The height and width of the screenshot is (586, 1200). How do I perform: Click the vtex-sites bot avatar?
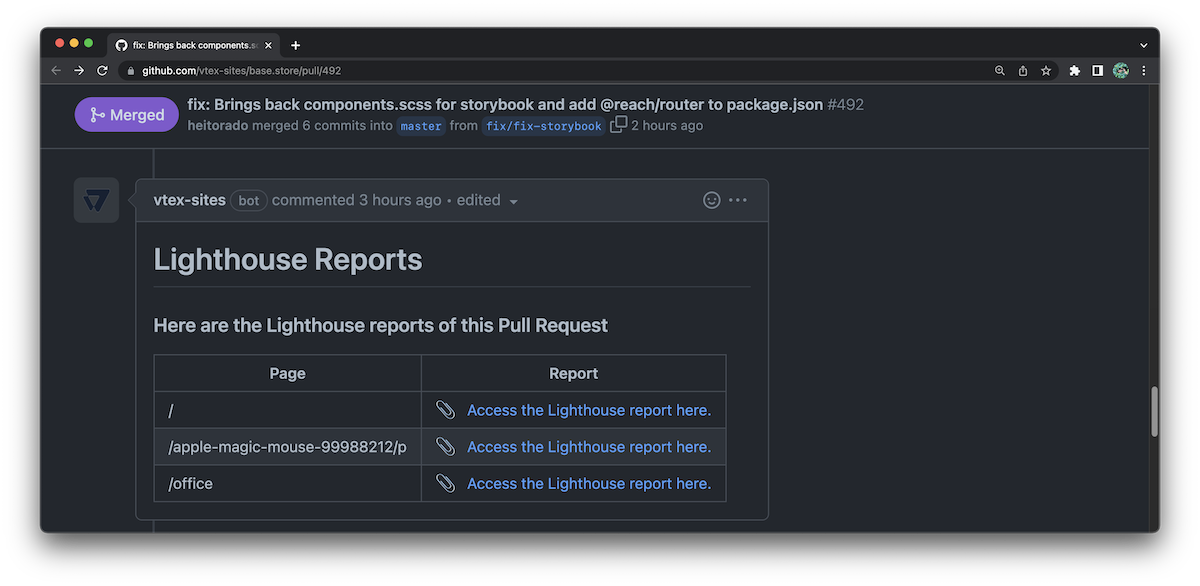(x=96, y=200)
